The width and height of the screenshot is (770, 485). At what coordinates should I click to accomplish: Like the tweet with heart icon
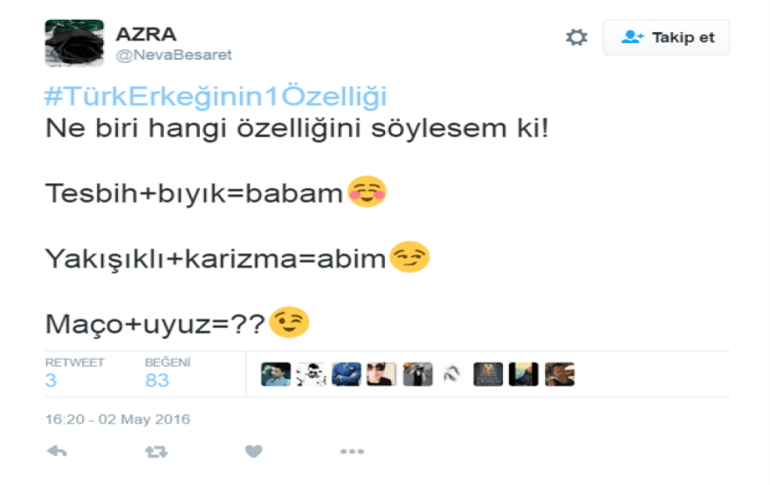point(253,451)
